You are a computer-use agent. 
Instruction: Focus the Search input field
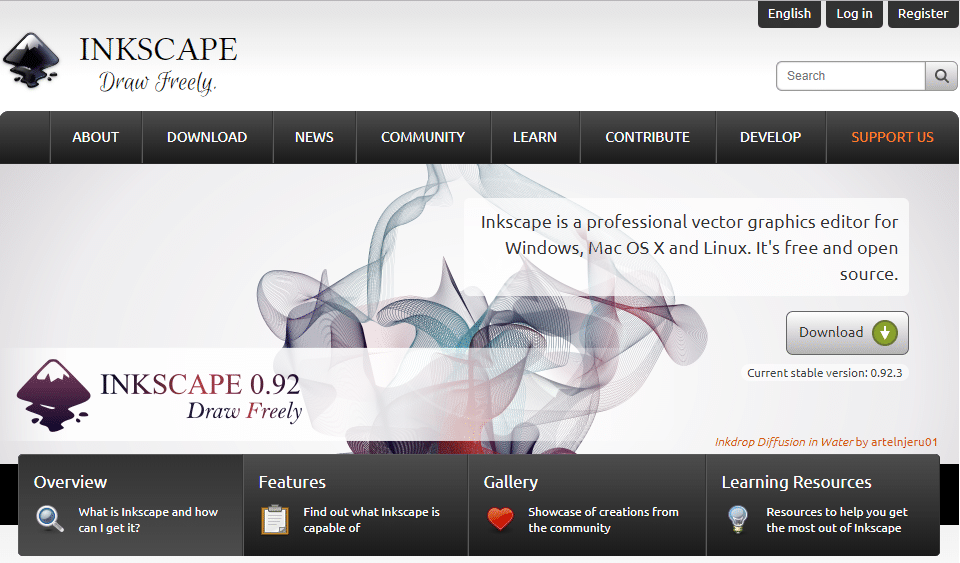pyautogui.click(x=850, y=76)
